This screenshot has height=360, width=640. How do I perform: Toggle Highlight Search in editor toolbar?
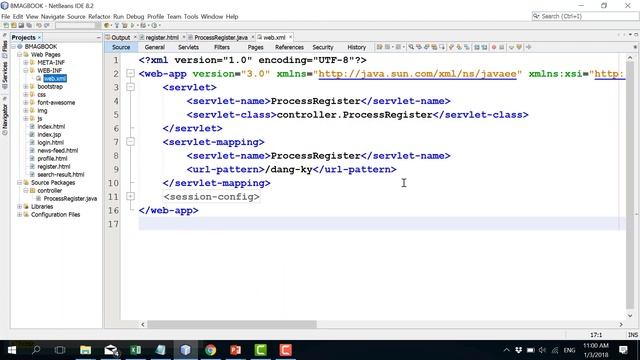434,47
